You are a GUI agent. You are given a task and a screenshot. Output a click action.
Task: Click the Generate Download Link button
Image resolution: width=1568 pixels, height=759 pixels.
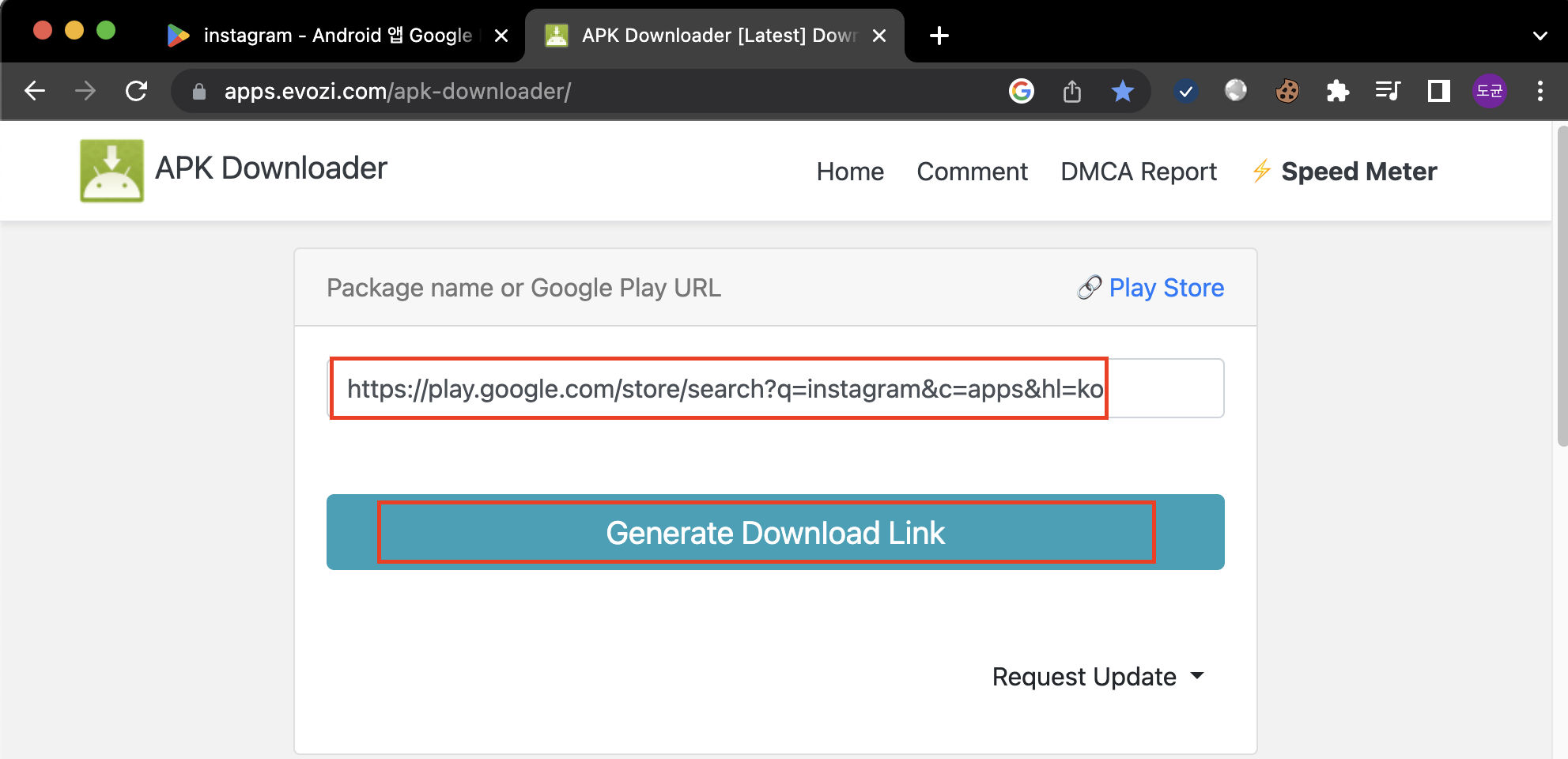coord(776,532)
